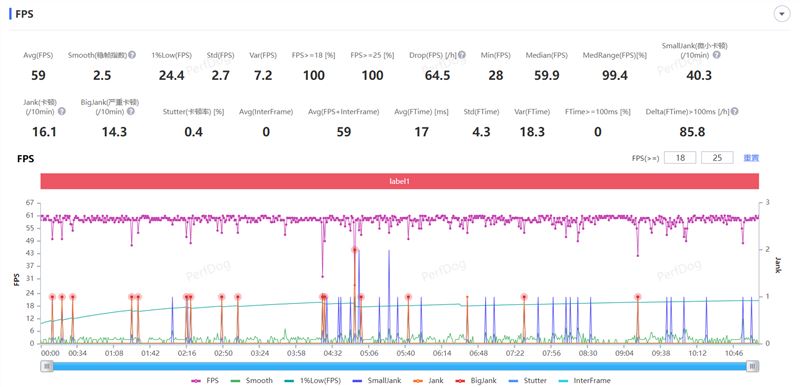Open the Jank /10min help icon
The width and height of the screenshot is (800, 387).
[x=62, y=111]
